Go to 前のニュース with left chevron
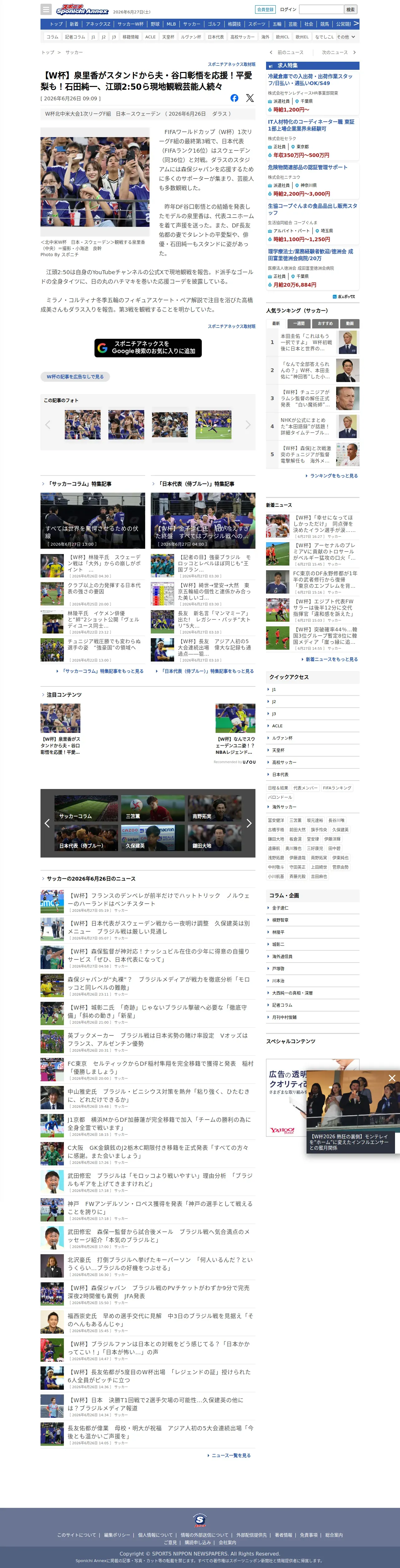400x1568 pixels. pyautogui.click(x=286, y=52)
